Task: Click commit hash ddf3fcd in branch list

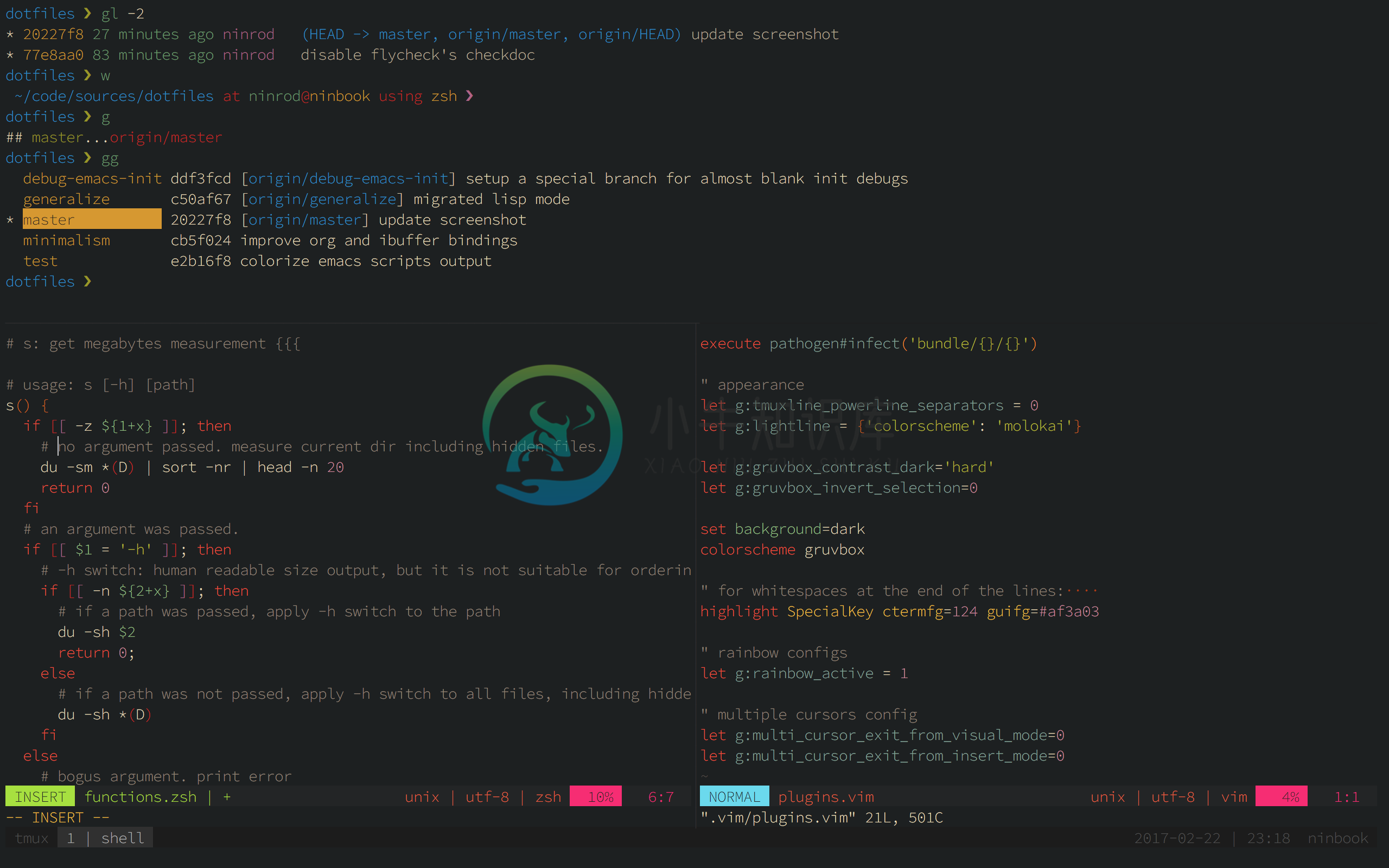Action: [201, 178]
